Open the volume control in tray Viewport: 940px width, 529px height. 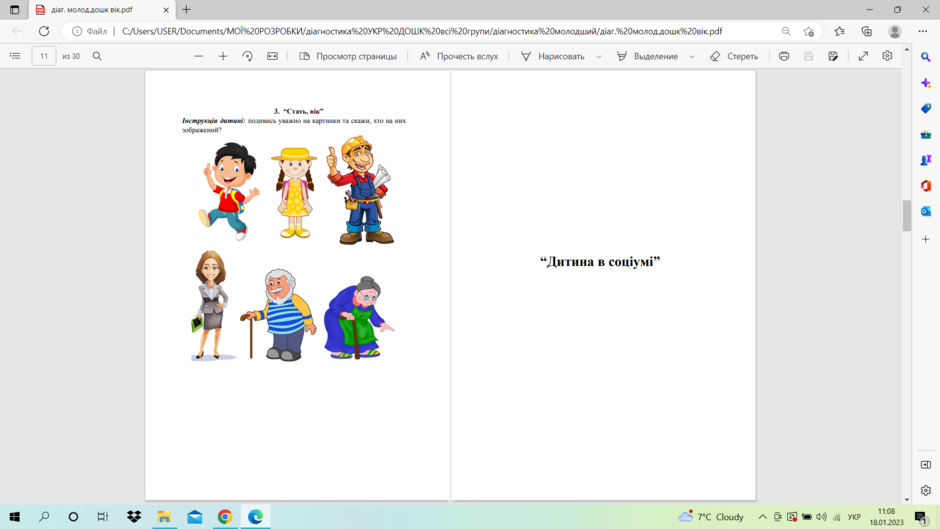click(821, 516)
